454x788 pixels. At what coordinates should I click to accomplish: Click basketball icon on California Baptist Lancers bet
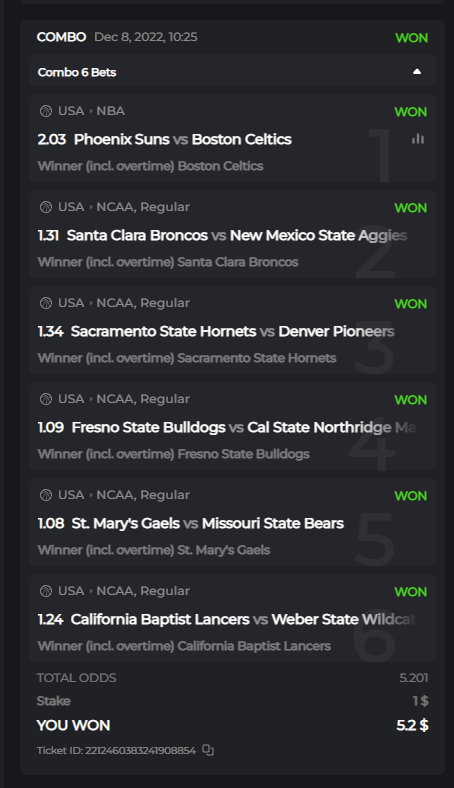(x=46, y=591)
